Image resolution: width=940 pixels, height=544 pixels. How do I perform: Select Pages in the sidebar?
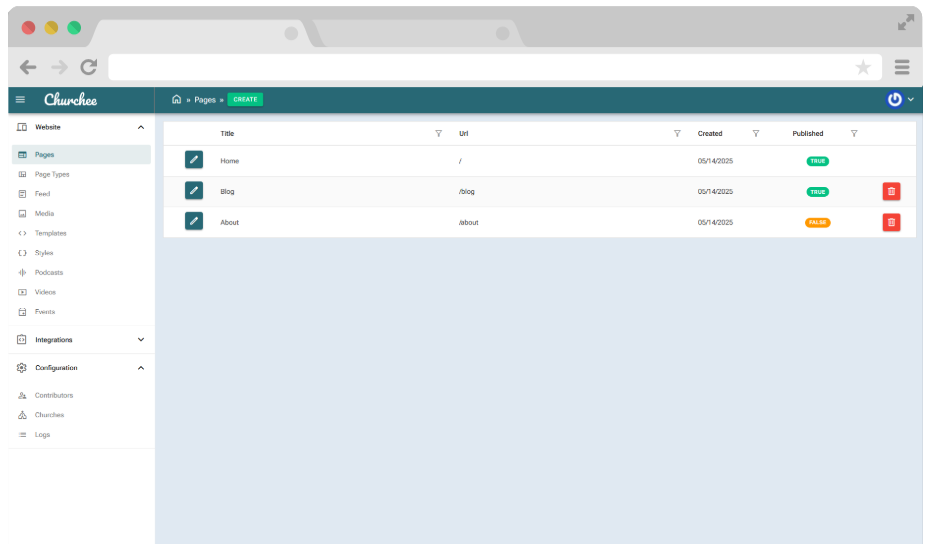pos(81,155)
